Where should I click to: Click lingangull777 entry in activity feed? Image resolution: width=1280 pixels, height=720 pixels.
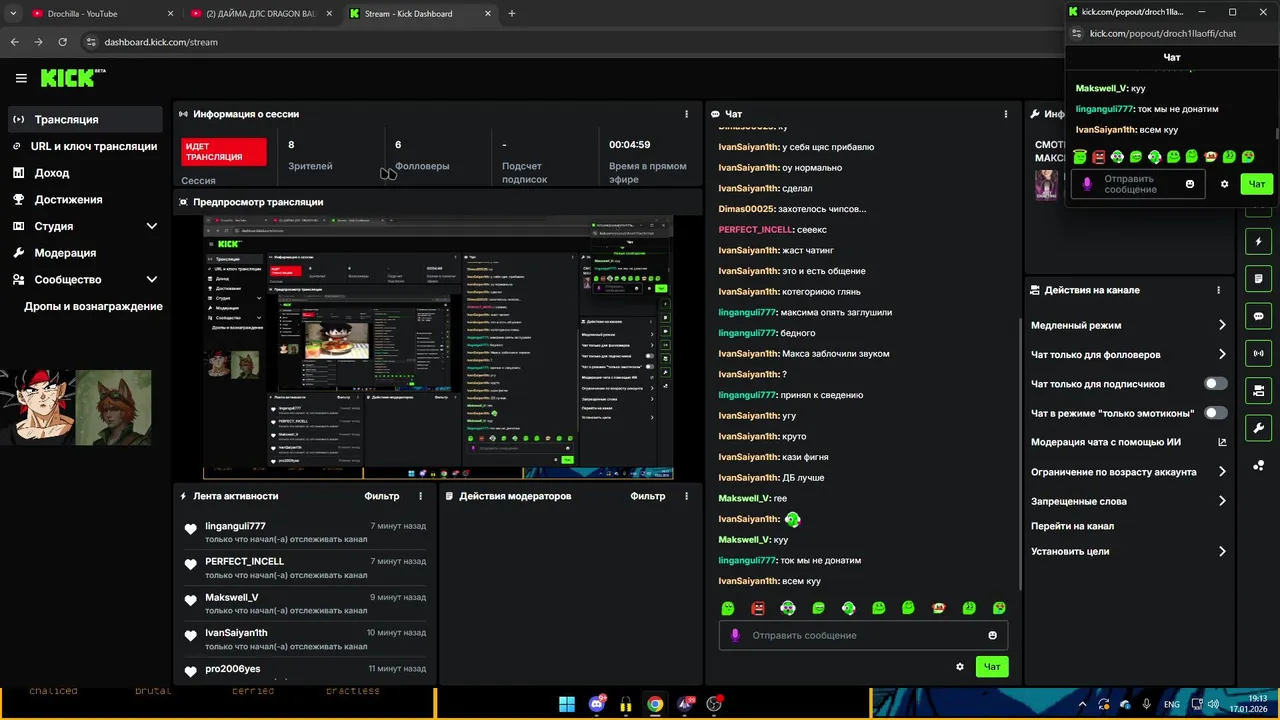pyautogui.click(x=304, y=532)
